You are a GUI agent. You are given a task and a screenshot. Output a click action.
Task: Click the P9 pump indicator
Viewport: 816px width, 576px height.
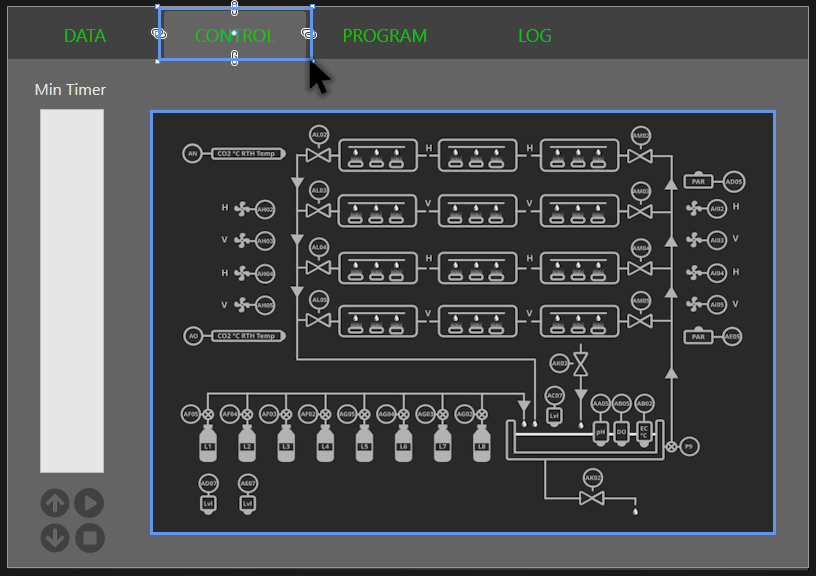click(689, 447)
